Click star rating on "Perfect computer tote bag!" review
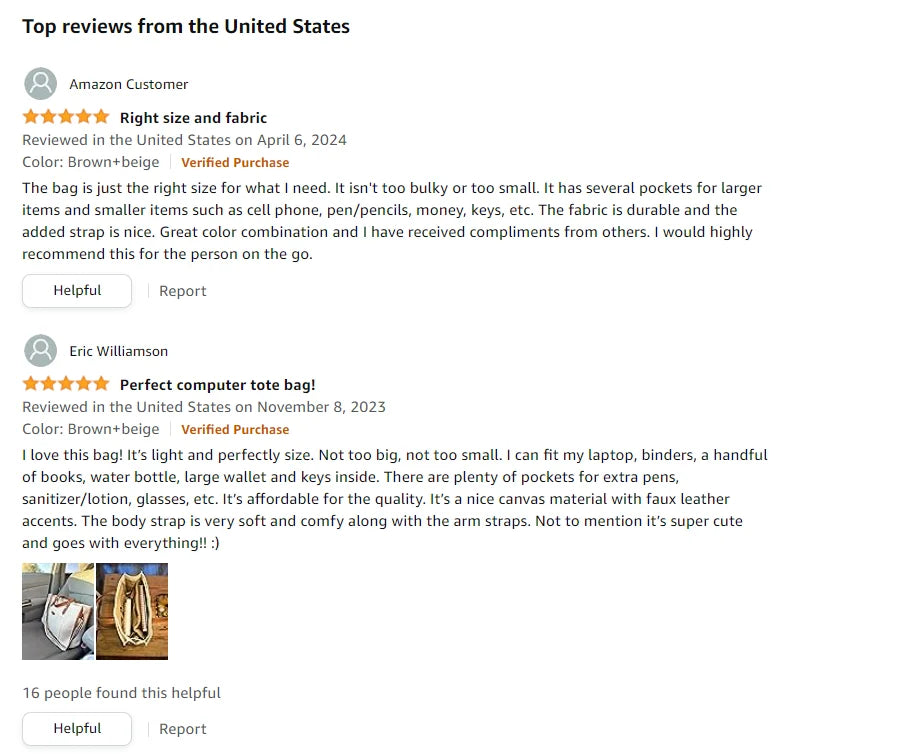The height and width of the screenshot is (754, 897). click(66, 384)
